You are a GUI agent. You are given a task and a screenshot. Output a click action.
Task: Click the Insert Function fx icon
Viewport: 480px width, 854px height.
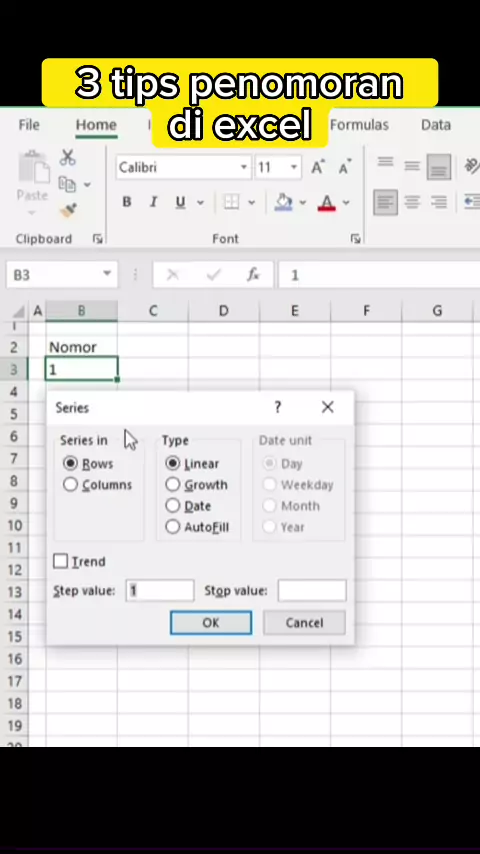[x=253, y=274]
